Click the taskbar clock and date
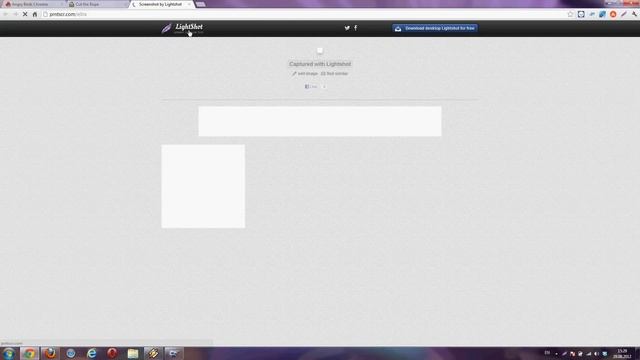The image size is (640, 360). click(x=622, y=354)
